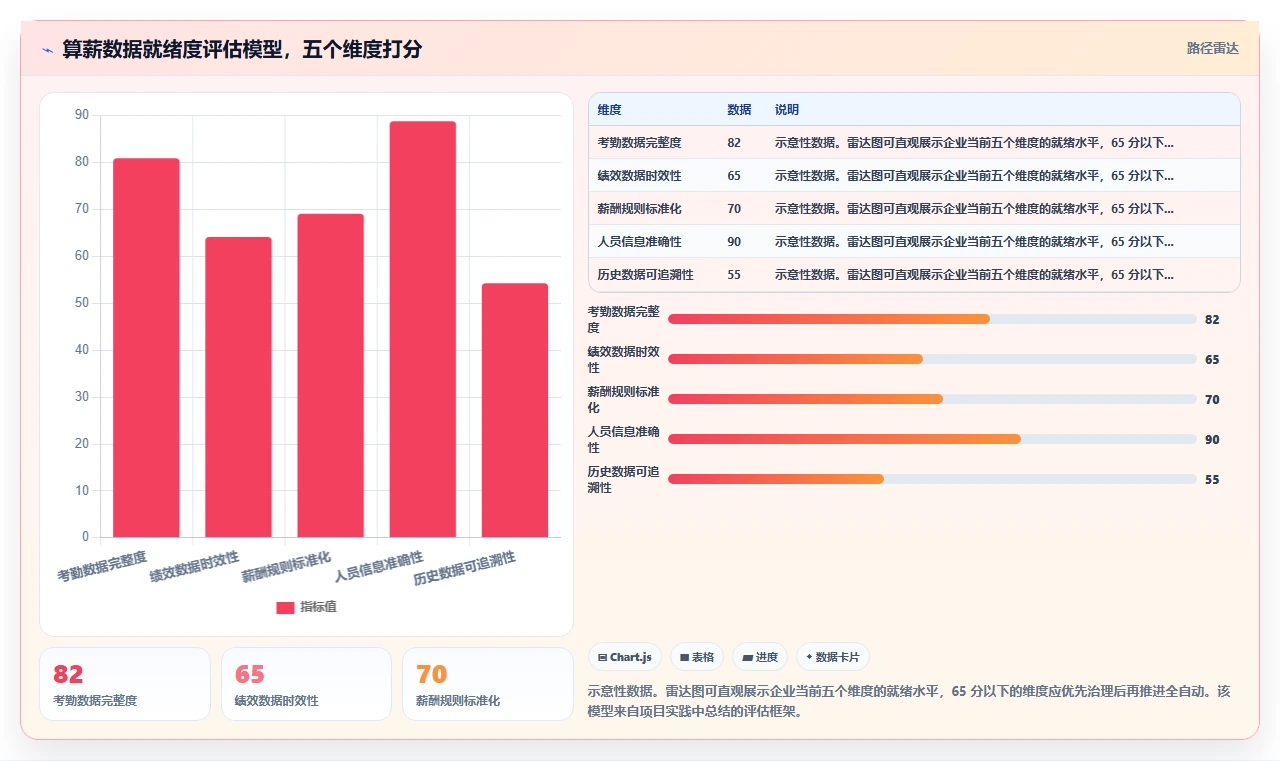1280x761 pixels.
Task: Click the 历史数据可追溯性 x-axis label
Action: click(x=465, y=568)
